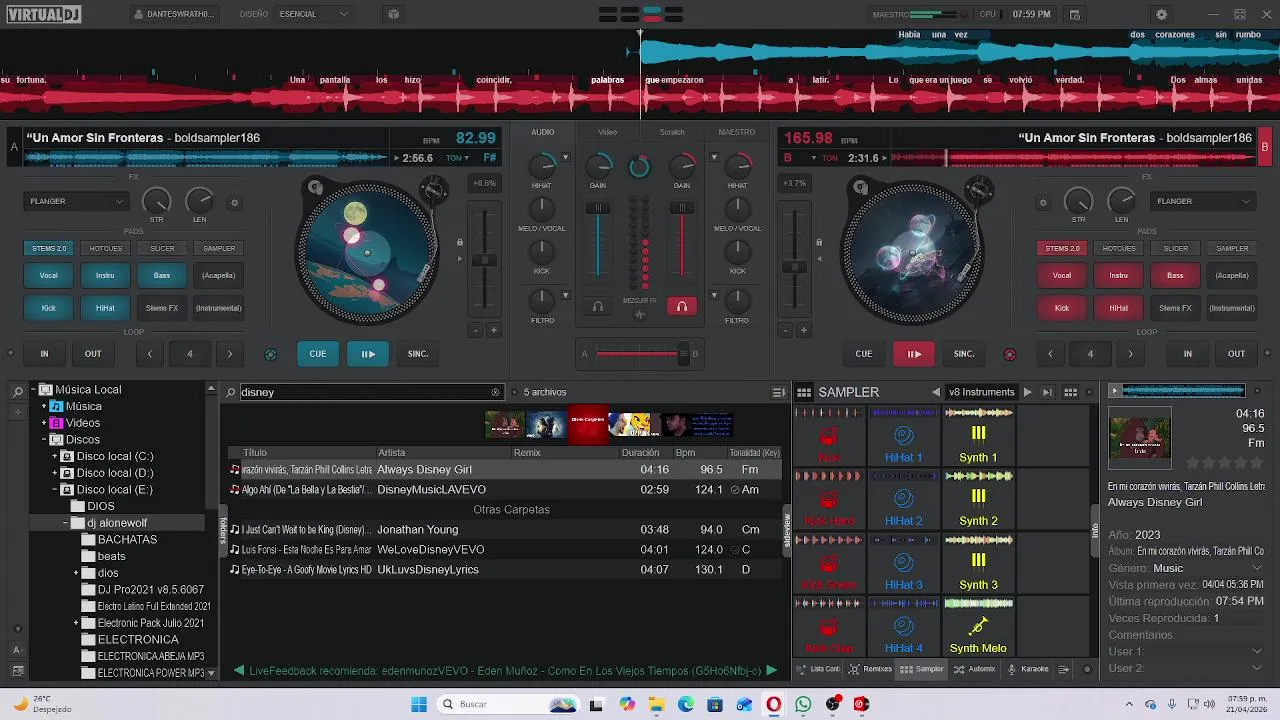The height and width of the screenshot is (720, 1280).
Task: Toggle Vocal stem pad on deck A
Action: [48, 276]
